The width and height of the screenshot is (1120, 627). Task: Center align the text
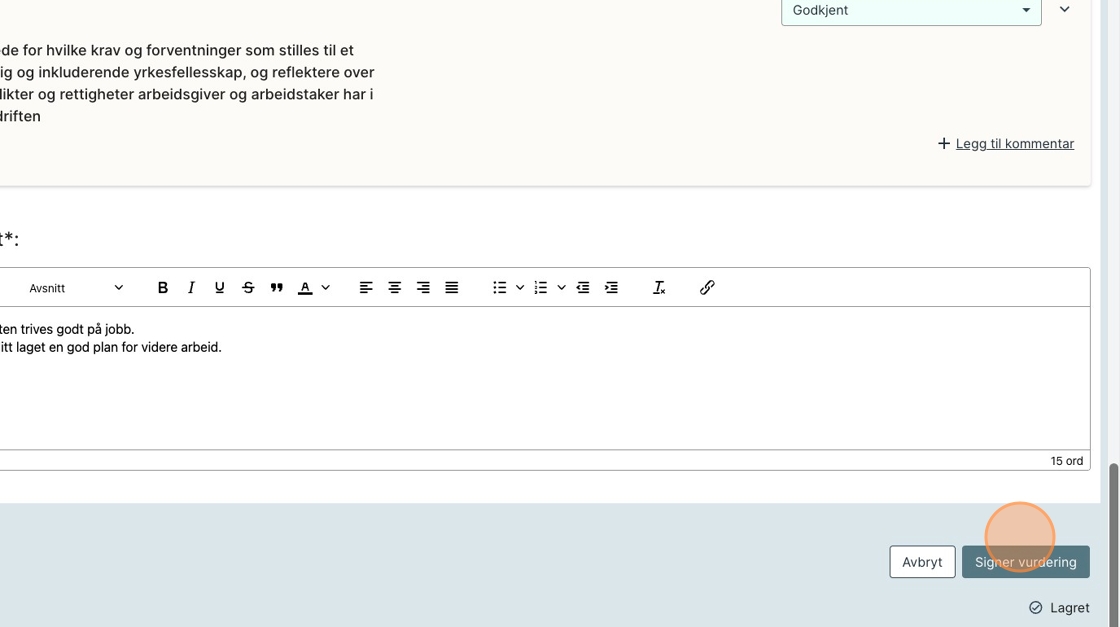395,288
